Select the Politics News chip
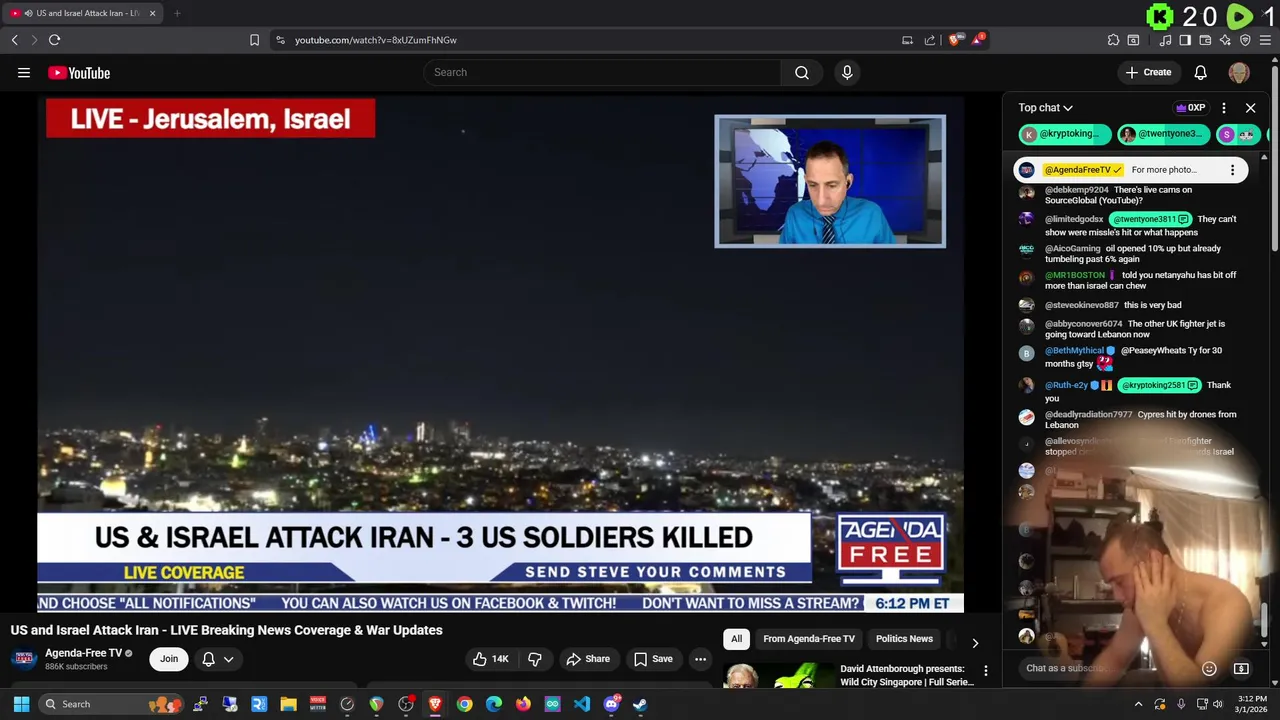The width and height of the screenshot is (1280, 720). pos(904,639)
